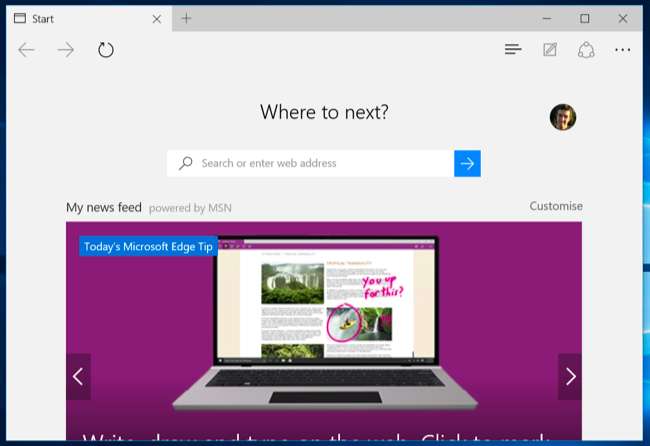Add a new tab
The image size is (650, 446).
point(187,18)
